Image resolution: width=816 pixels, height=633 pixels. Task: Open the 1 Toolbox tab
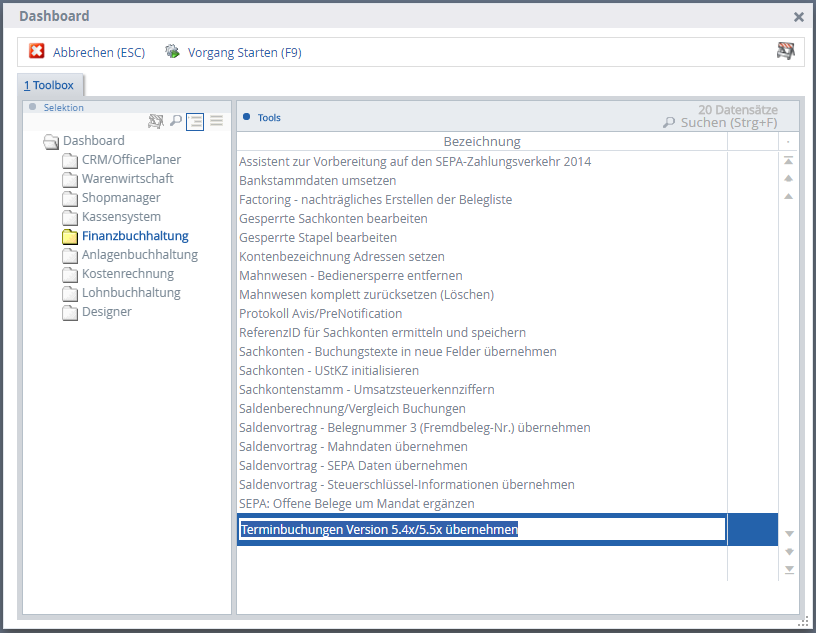(50, 85)
